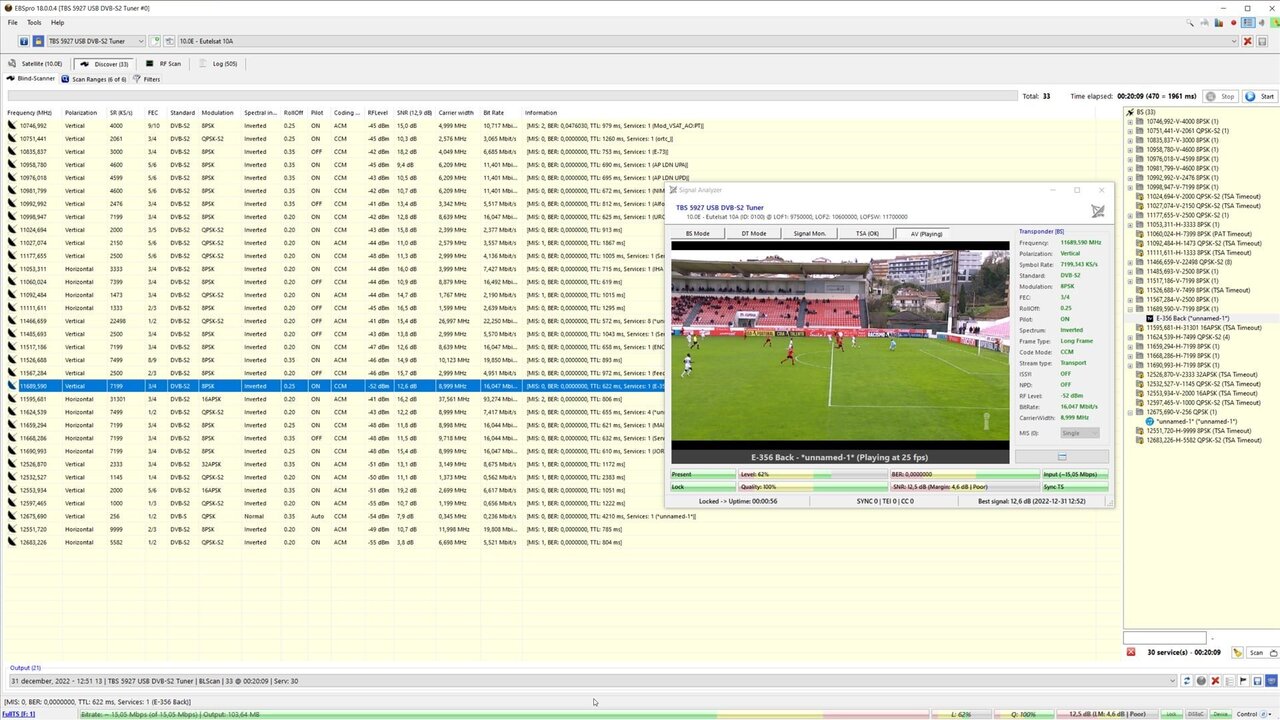Toggle the blue lock icon on the toolbar
This screenshot has height=720, width=1280.
tap(38, 41)
